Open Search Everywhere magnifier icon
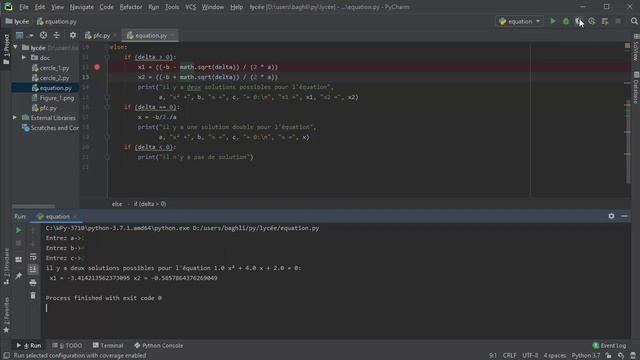This screenshot has width=640, height=360. click(x=634, y=21)
